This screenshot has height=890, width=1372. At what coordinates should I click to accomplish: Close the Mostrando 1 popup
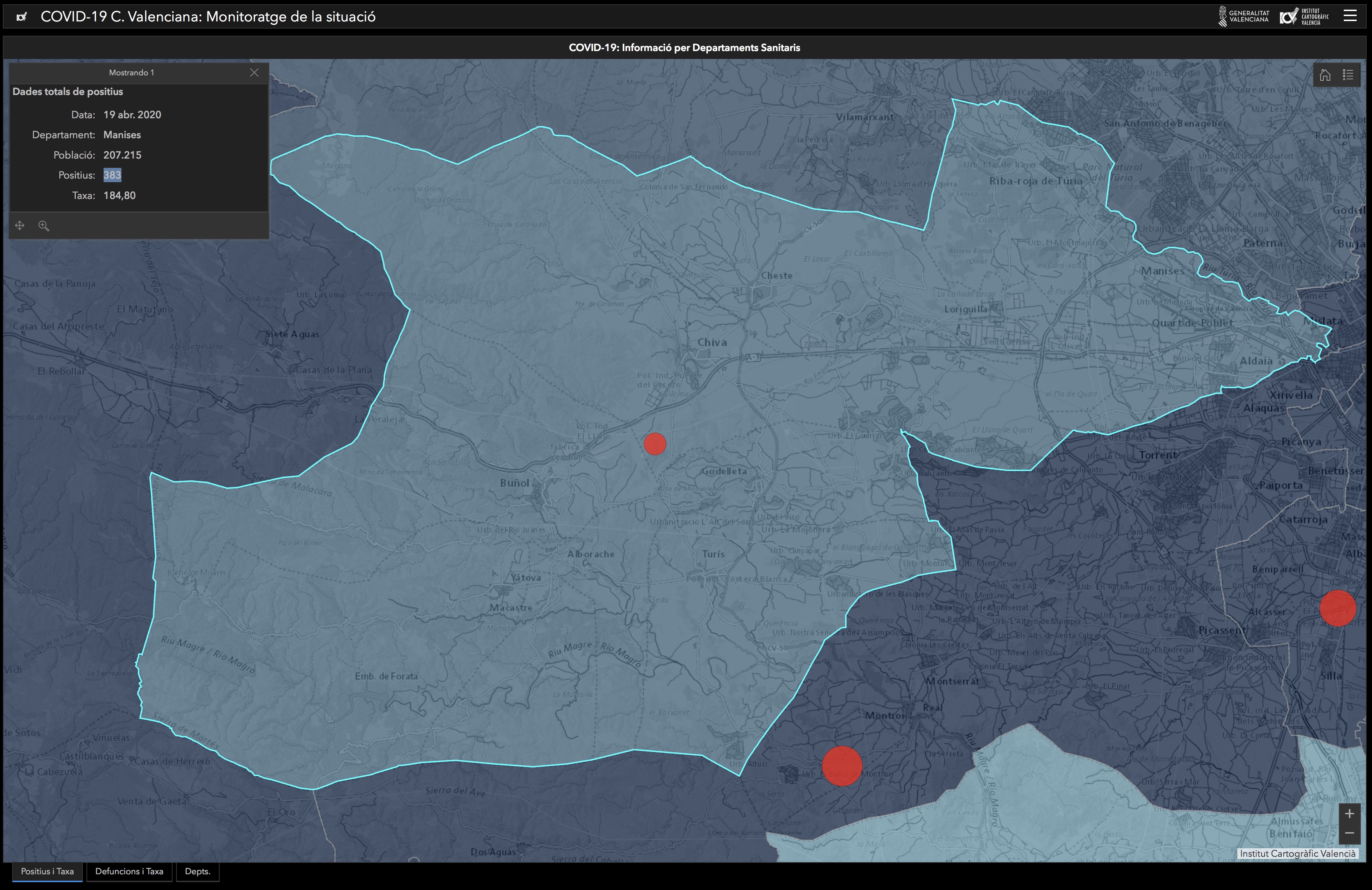(x=254, y=72)
